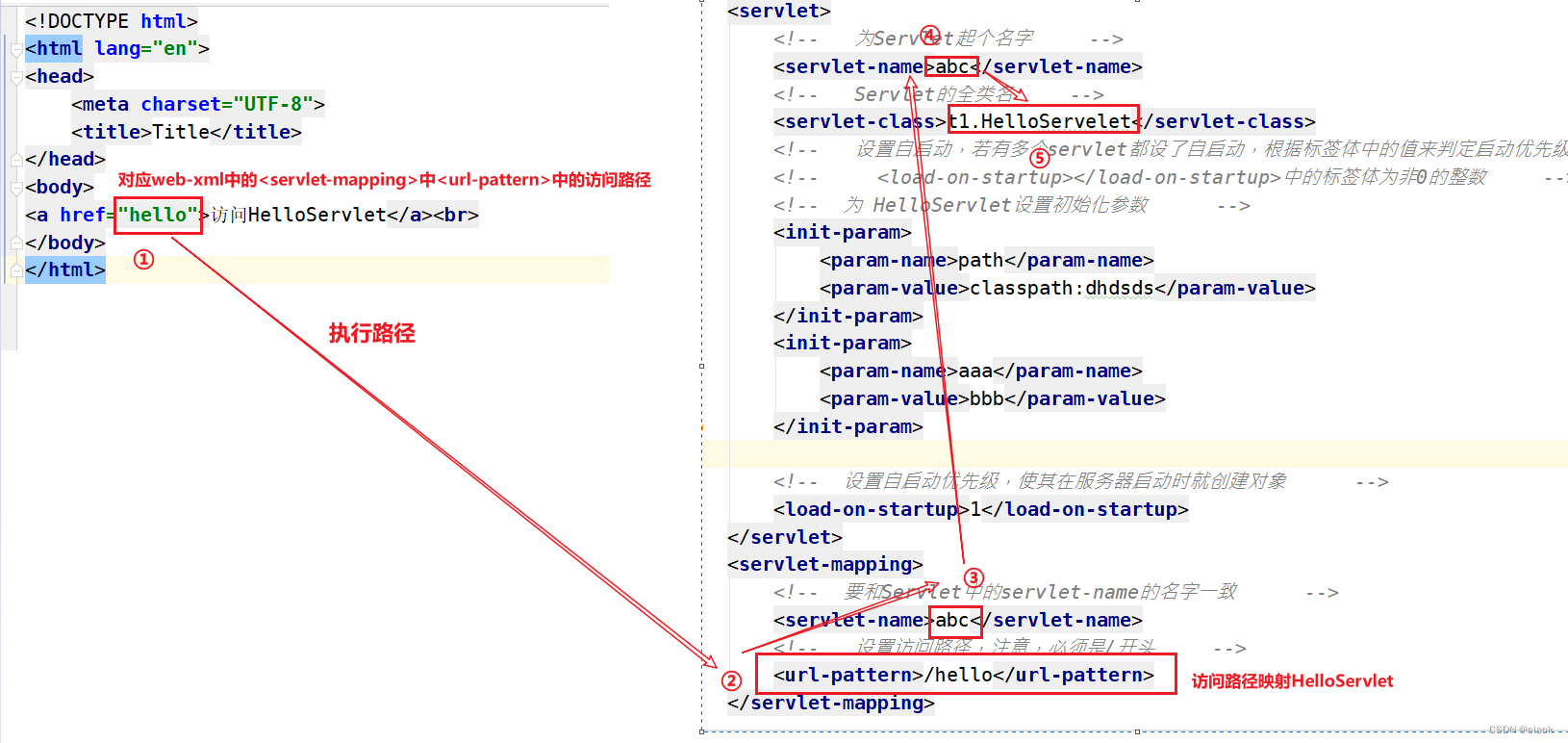Click the <title>Title</title> line
1568x743 pixels.
point(187,132)
